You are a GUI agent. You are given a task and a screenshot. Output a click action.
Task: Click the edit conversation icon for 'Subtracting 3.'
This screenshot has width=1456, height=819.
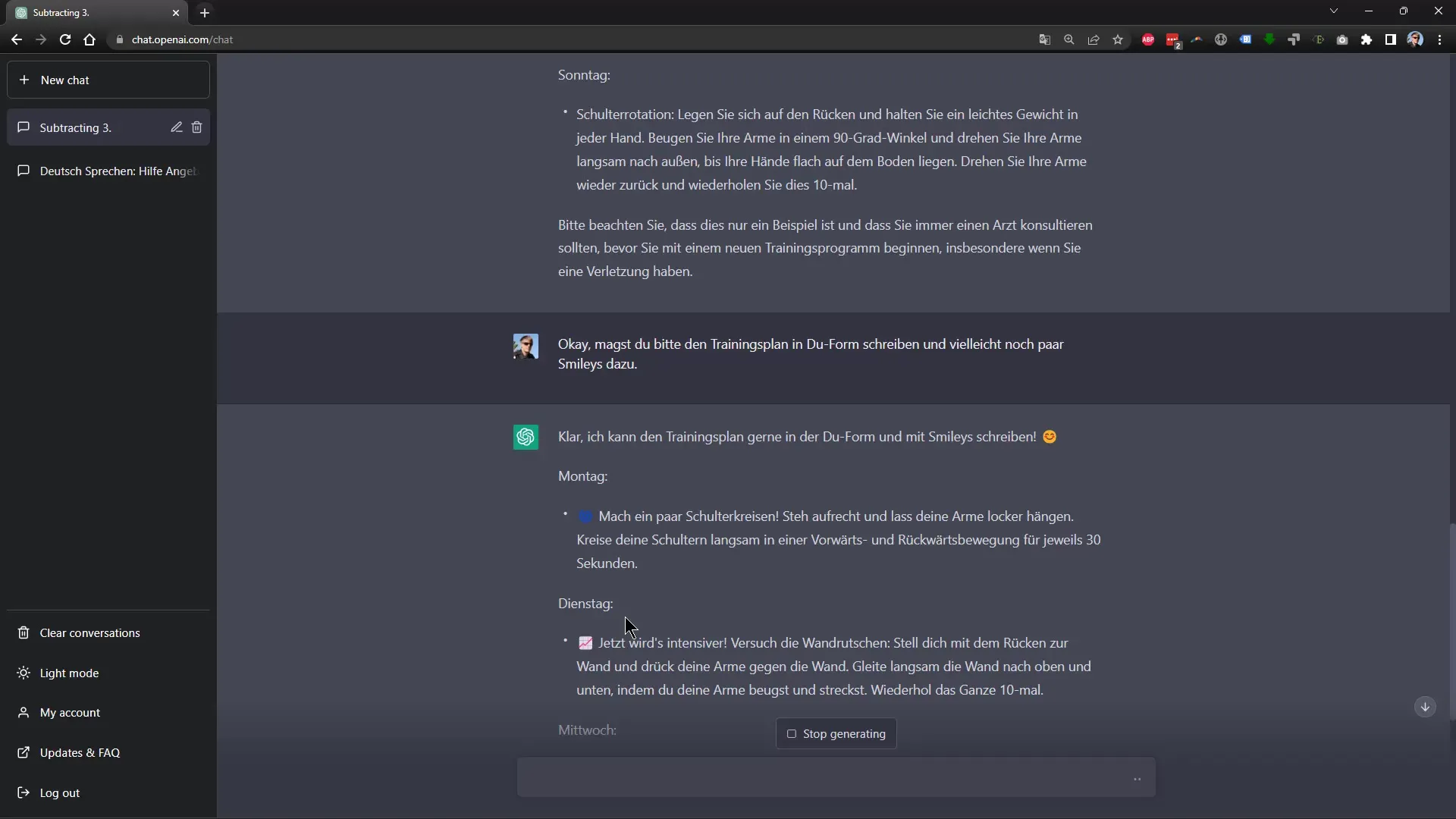176,128
